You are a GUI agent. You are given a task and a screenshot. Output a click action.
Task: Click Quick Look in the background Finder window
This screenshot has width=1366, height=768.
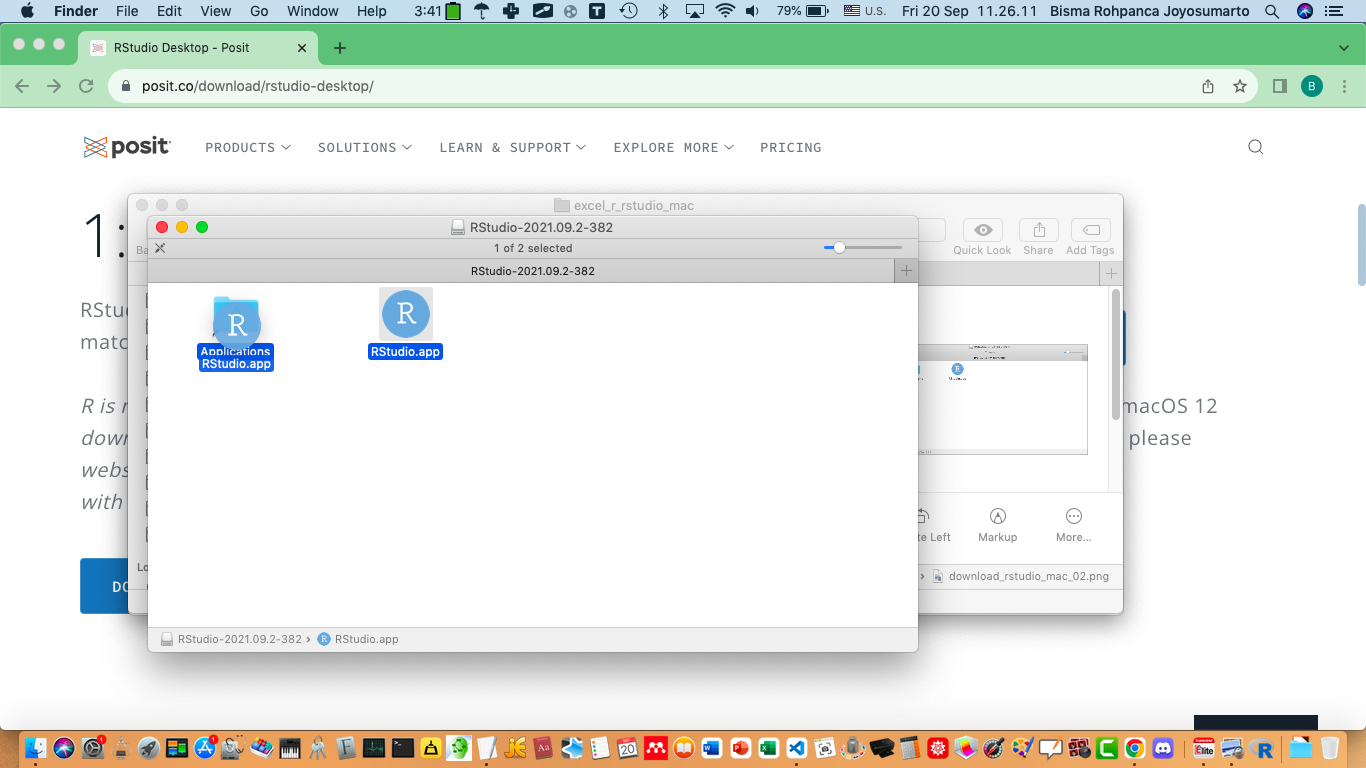click(x=982, y=237)
